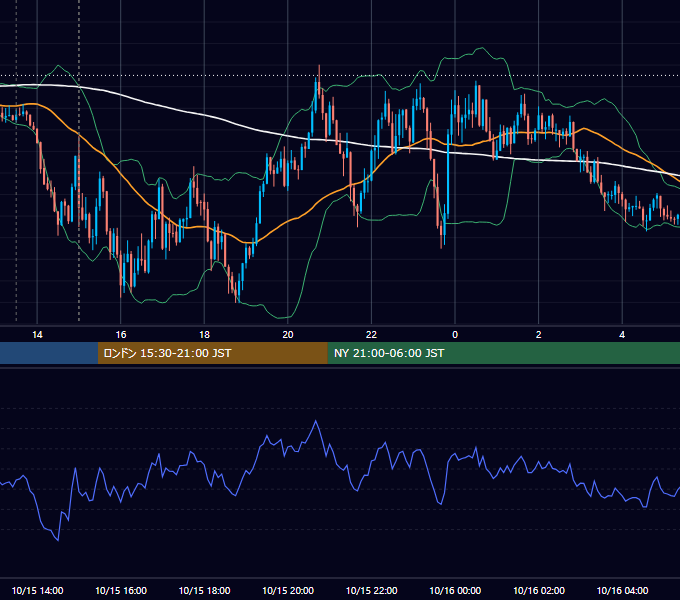The width and height of the screenshot is (680, 600).
Task: Click the NY 21:00-06:00 JST session bar
Action: click(503, 353)
